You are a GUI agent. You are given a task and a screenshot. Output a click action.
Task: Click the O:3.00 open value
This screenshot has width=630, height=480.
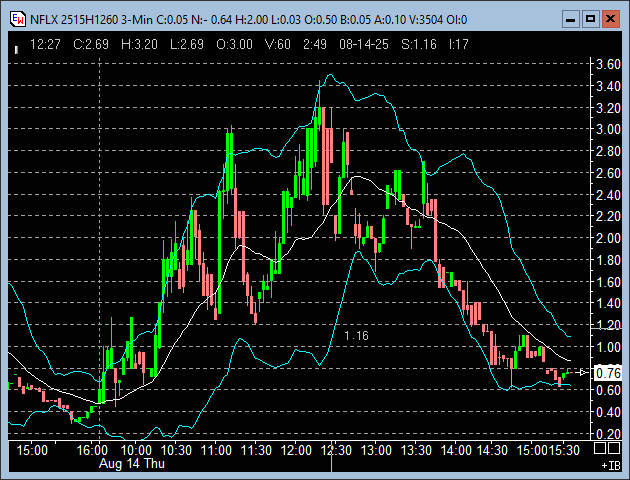[x=235, y=44]
